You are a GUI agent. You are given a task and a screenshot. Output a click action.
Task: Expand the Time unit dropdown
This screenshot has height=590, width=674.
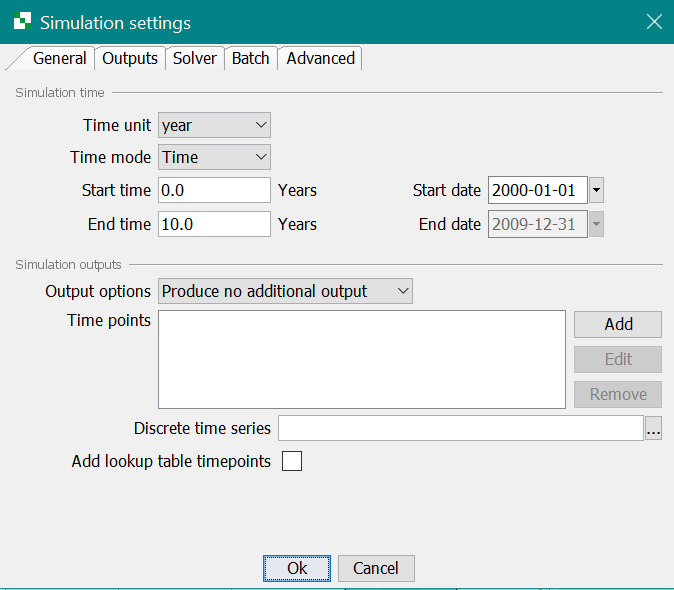(x=214, y=125)
